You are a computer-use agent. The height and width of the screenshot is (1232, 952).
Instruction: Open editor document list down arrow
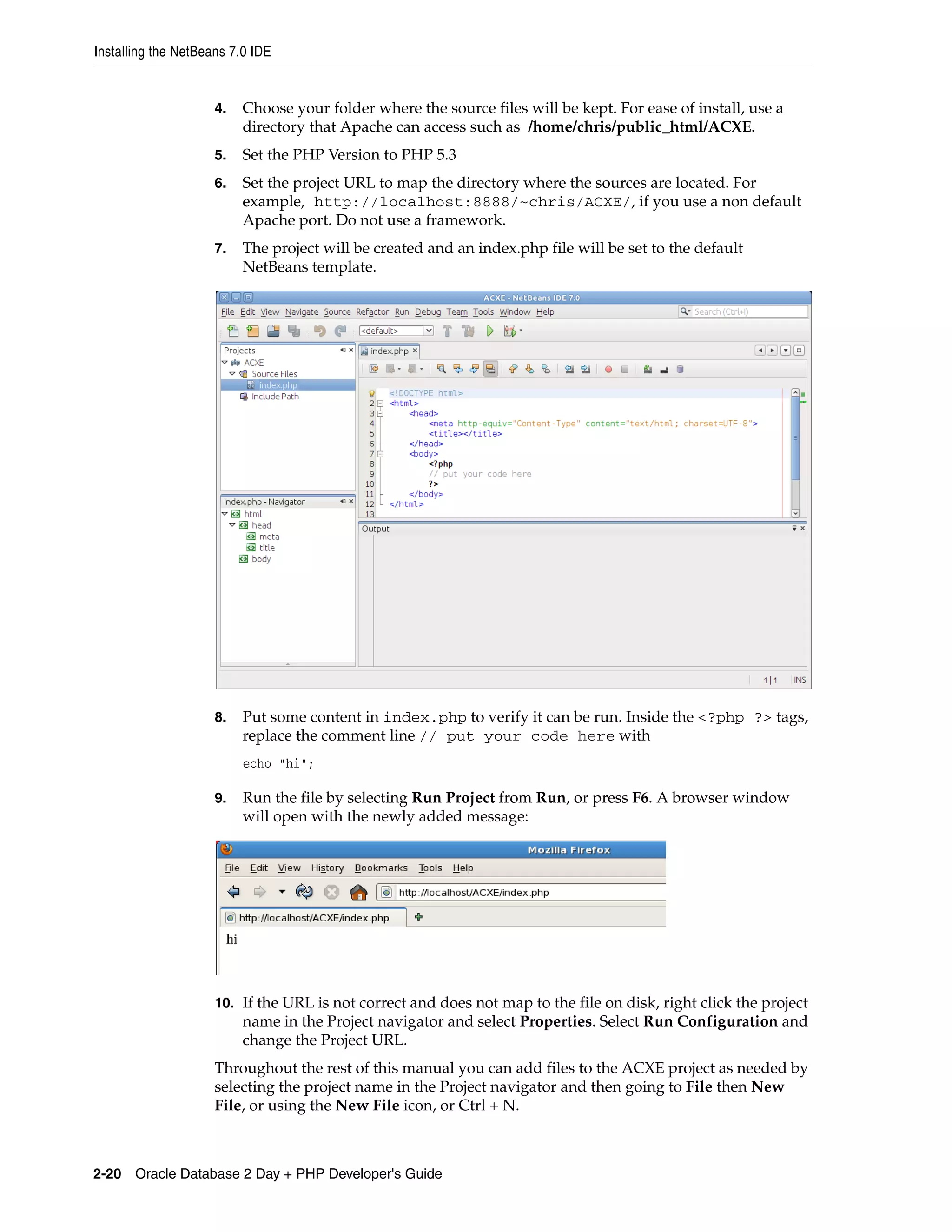point(786,351)
